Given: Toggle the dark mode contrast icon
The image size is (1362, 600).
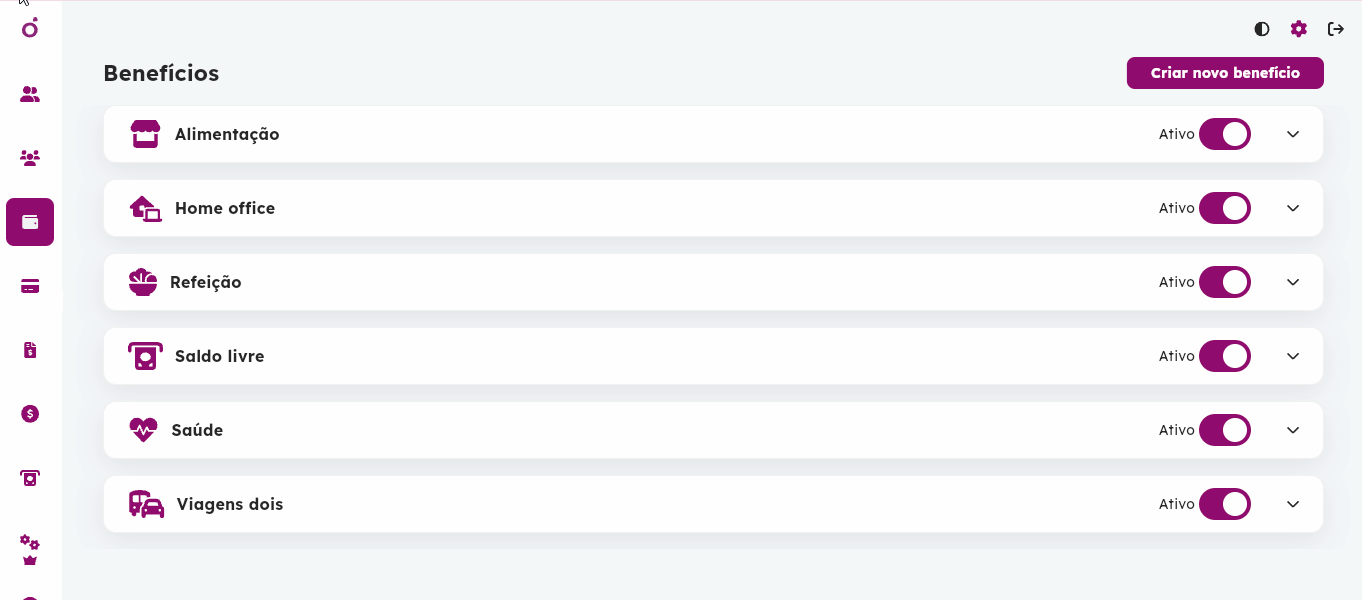Looking at the screenshot, I should pyautogui.click(x=1262, y=29).
